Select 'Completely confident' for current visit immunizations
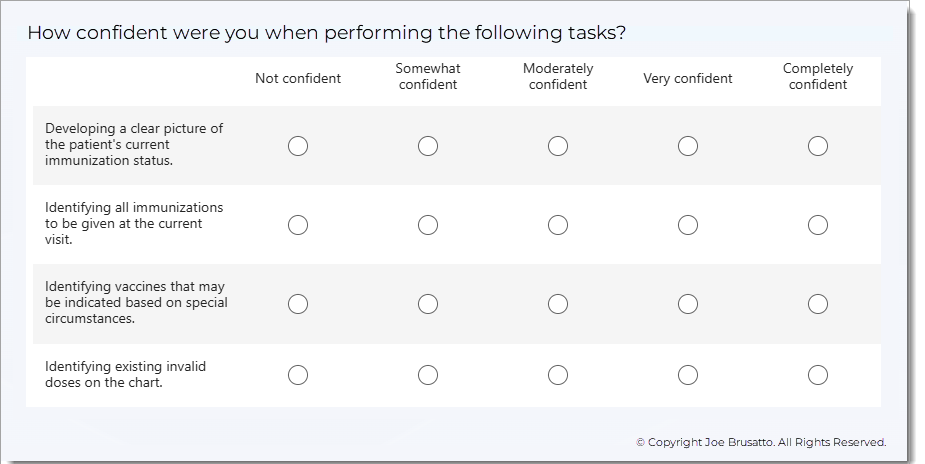The width and height of the screenshot is (925, 464). tap(818, 224)
